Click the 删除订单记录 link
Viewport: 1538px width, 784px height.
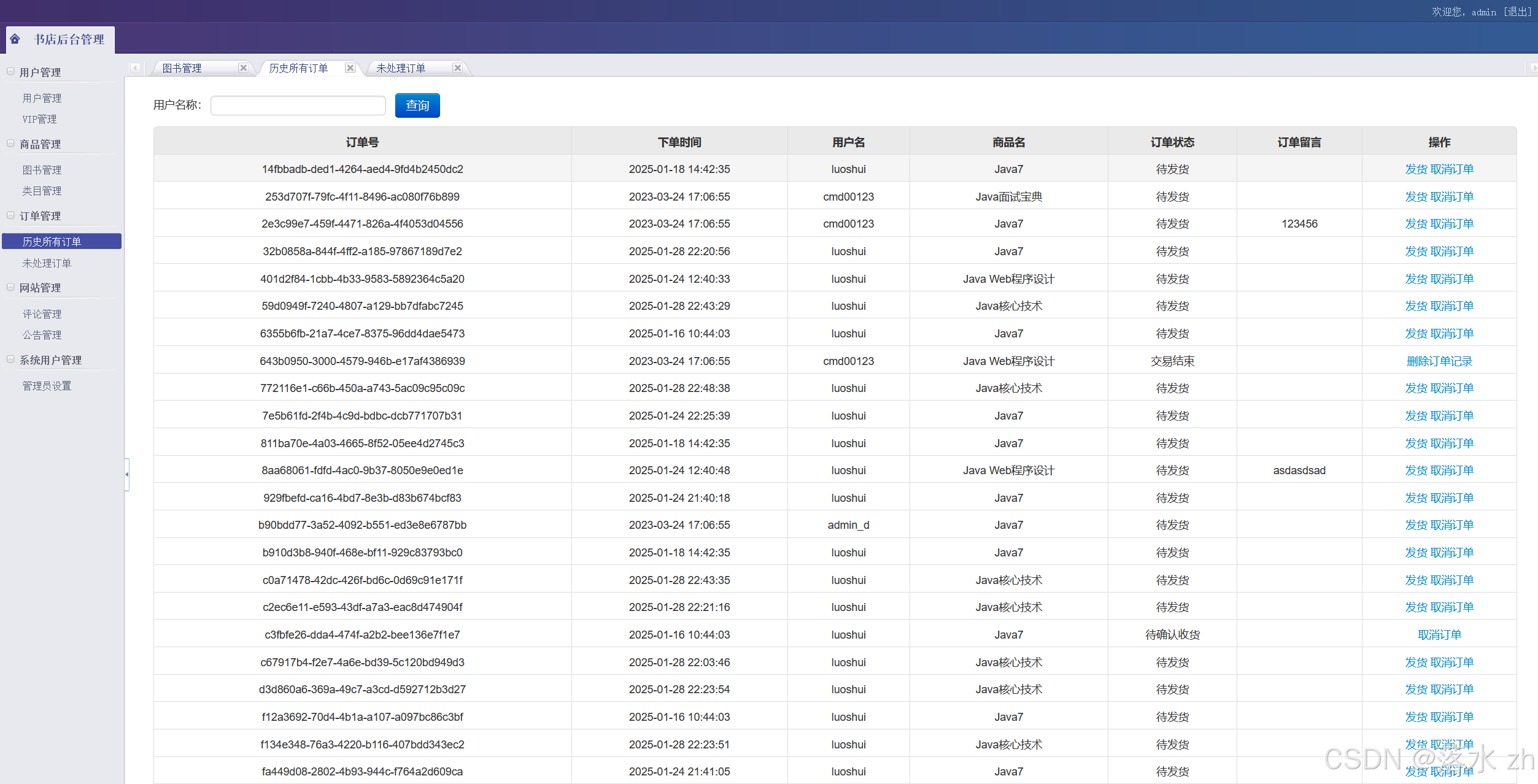pyautogui.click(x=1439, y=361)
